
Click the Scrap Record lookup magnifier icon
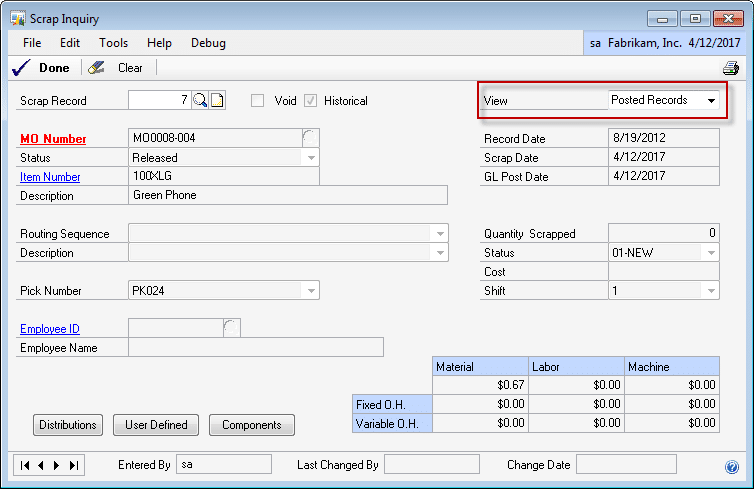200,100
